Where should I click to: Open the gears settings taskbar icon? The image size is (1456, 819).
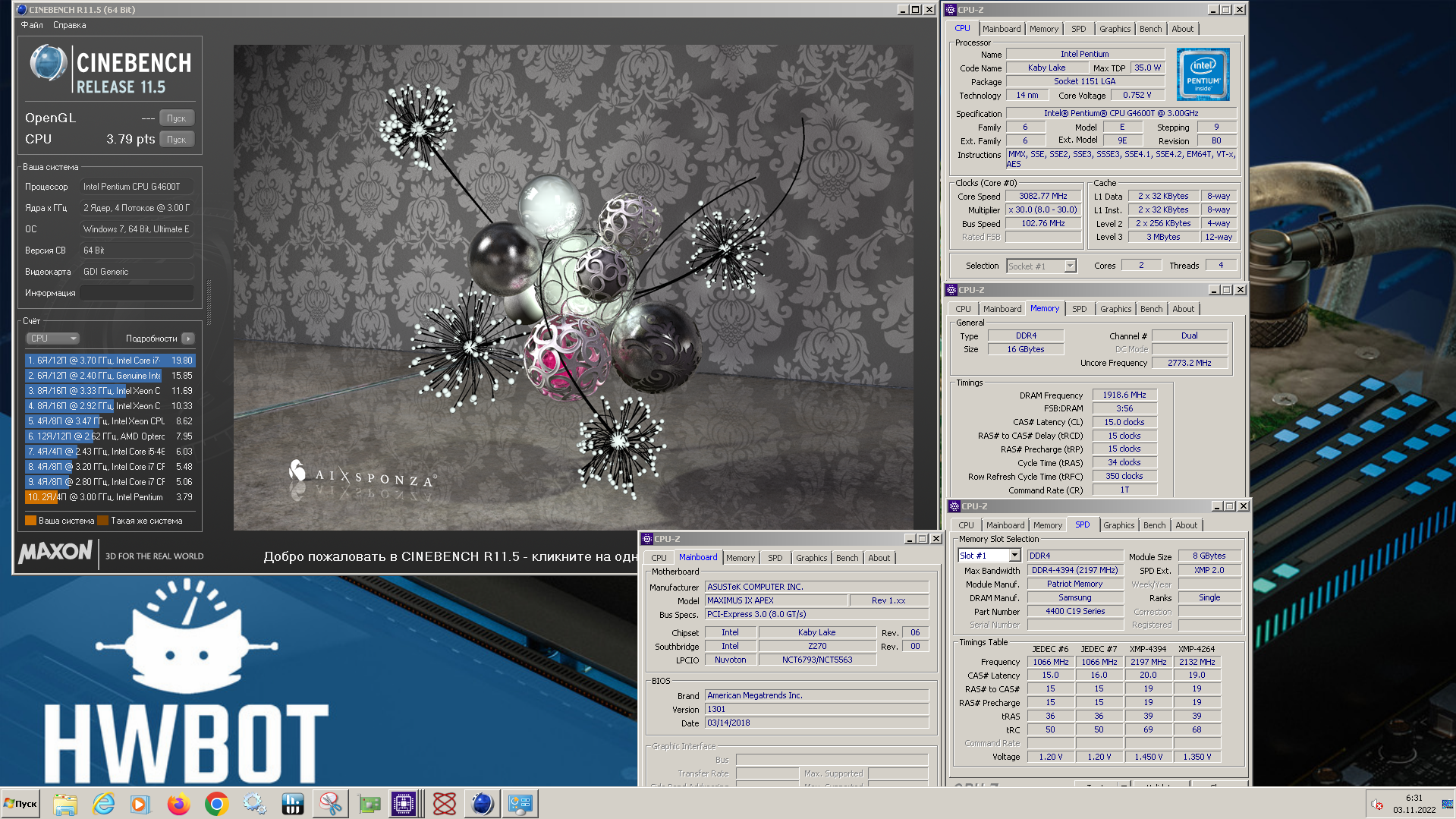coord(255,804)
